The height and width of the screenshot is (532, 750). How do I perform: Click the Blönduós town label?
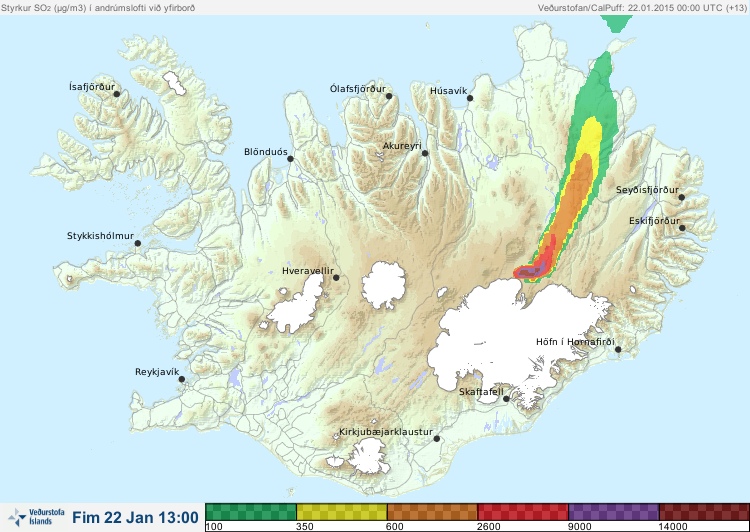266,152
